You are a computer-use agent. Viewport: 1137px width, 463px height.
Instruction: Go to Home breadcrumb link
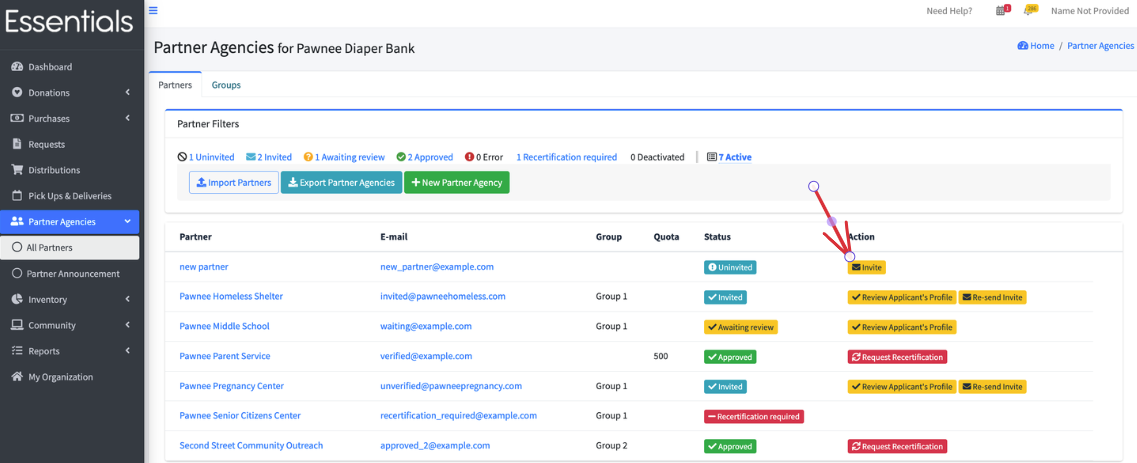(x=1035, y=46)
